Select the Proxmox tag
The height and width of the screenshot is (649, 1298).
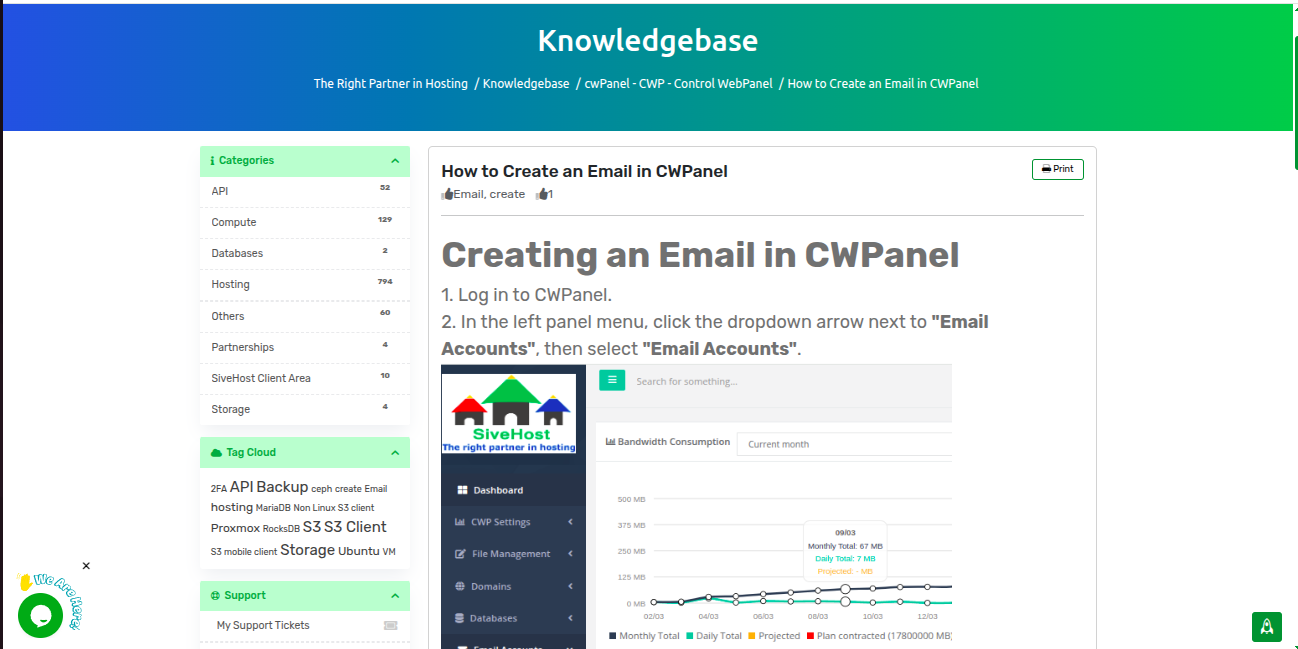point(235,528)
